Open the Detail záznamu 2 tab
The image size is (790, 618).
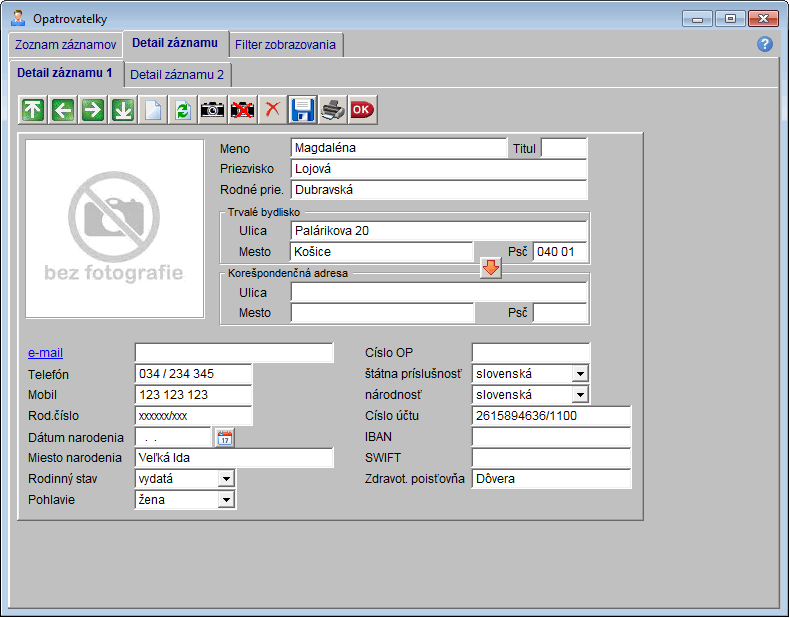(x=178, y=74)
